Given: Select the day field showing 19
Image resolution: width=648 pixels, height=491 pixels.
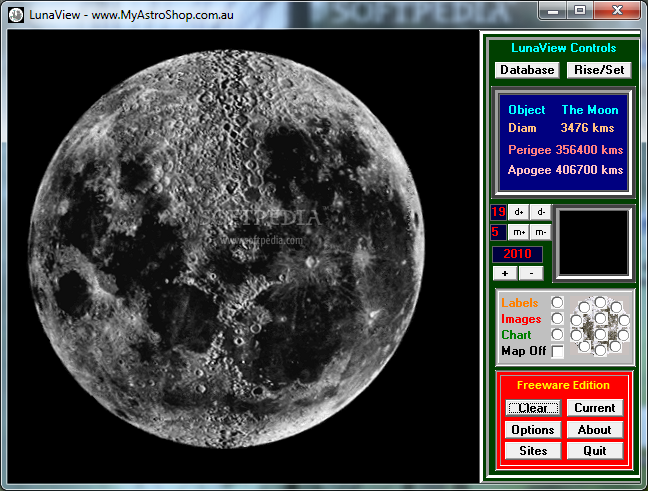Looking at the screenshot, I should tap(498, 212).
